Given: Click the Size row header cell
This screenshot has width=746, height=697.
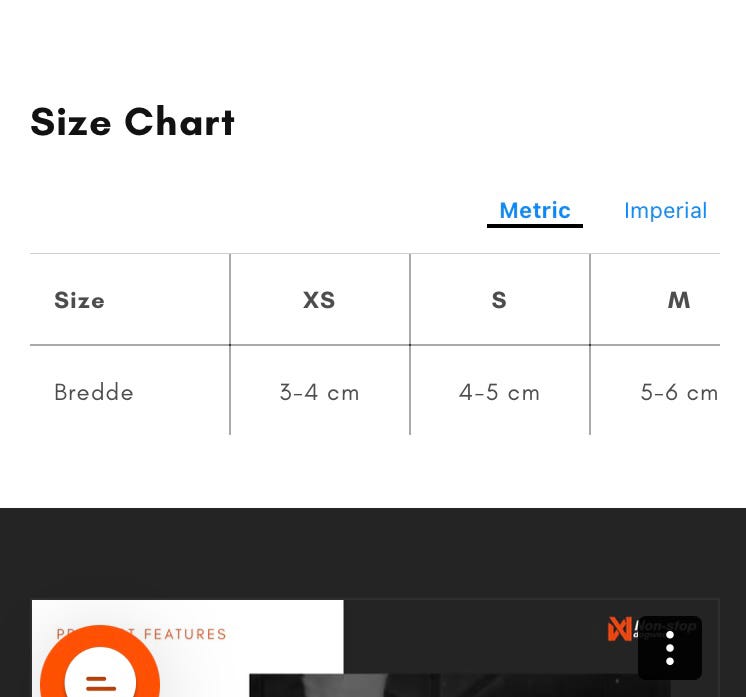Looking at the screenshot, I should [x=129, y=300].
